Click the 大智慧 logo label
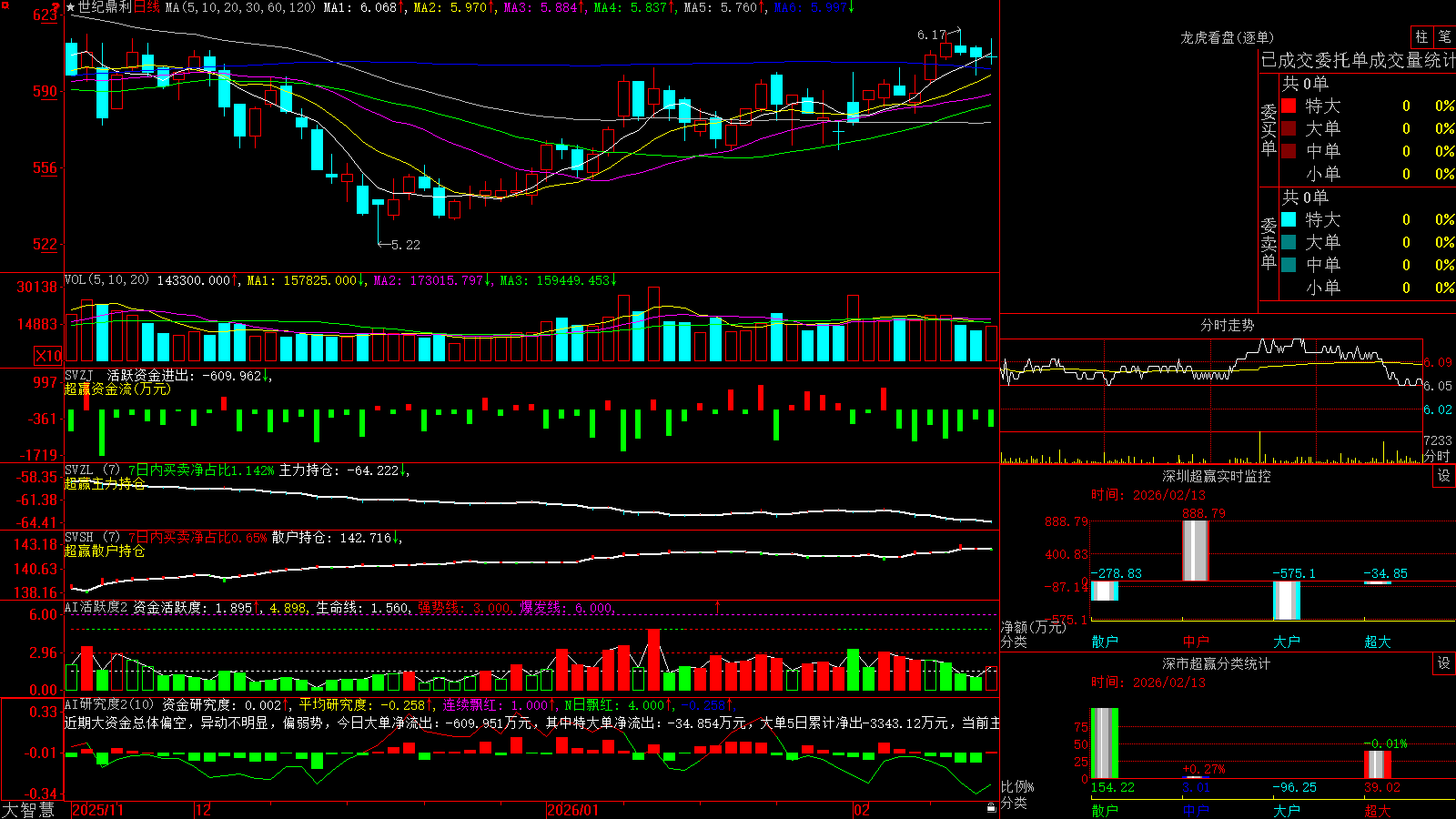The image size is (1456, 819). [28, 809]
